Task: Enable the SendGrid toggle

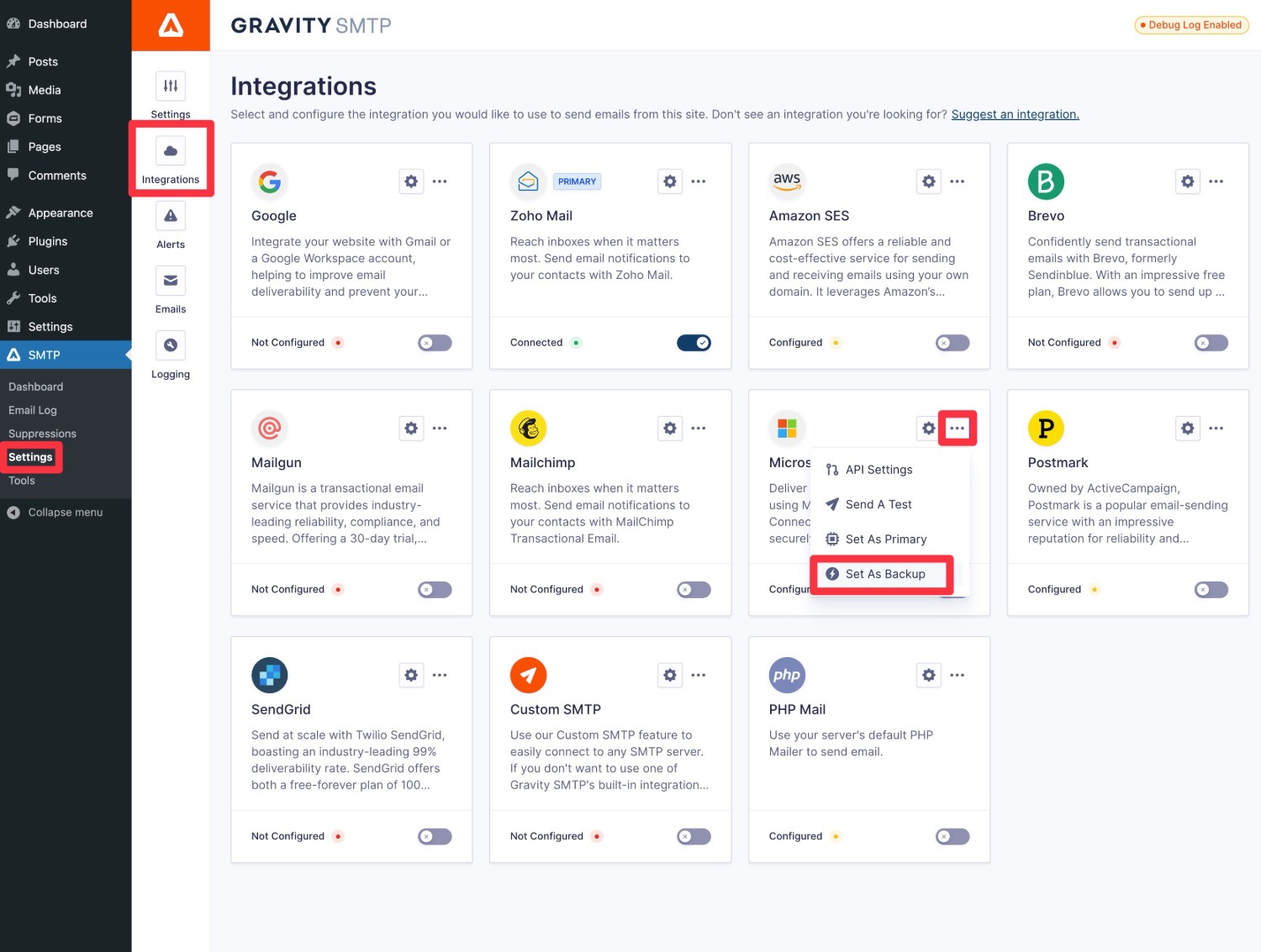Action: [435, 837]
